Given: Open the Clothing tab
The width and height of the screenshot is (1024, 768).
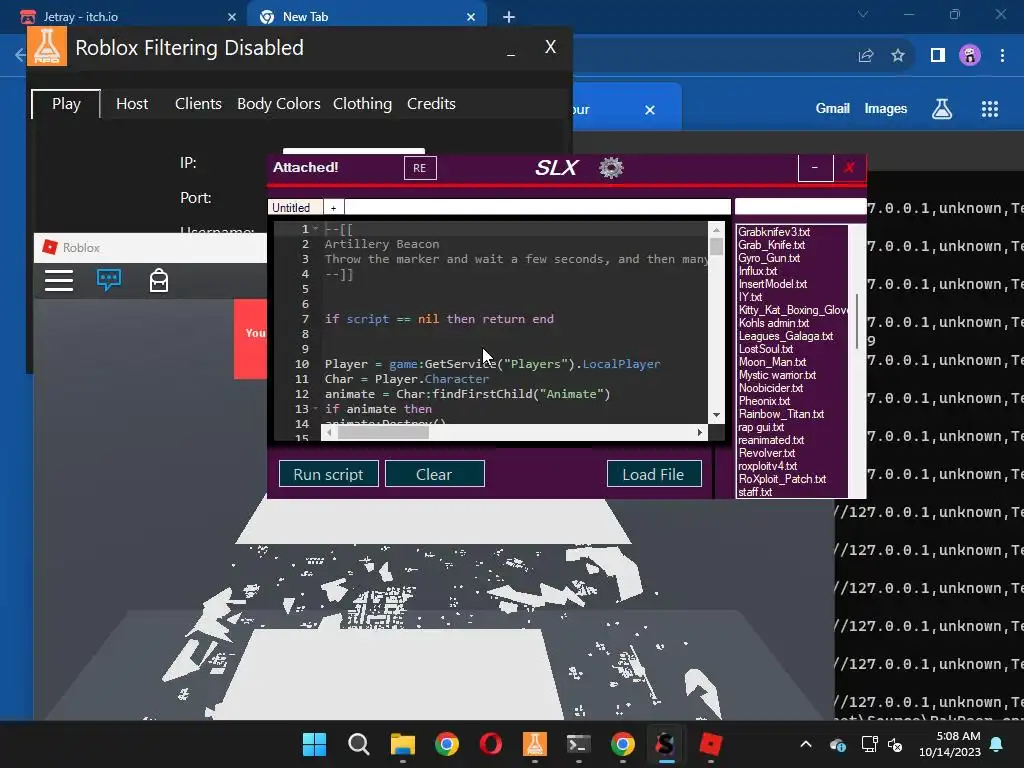Looking at the screenshot, I should pos(362,104).
